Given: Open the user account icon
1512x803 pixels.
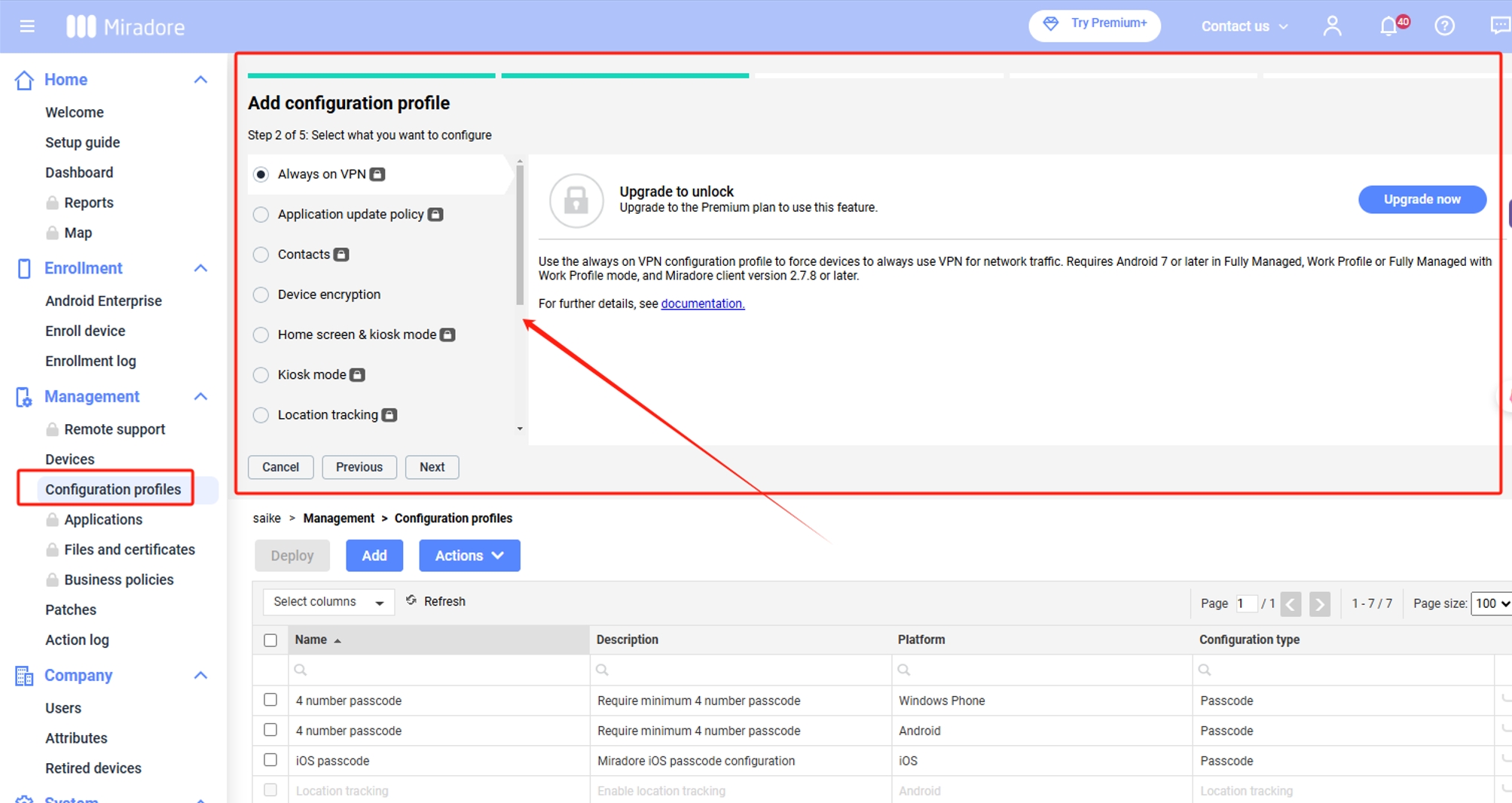Looking at the screenshot, I should 1332,26.
